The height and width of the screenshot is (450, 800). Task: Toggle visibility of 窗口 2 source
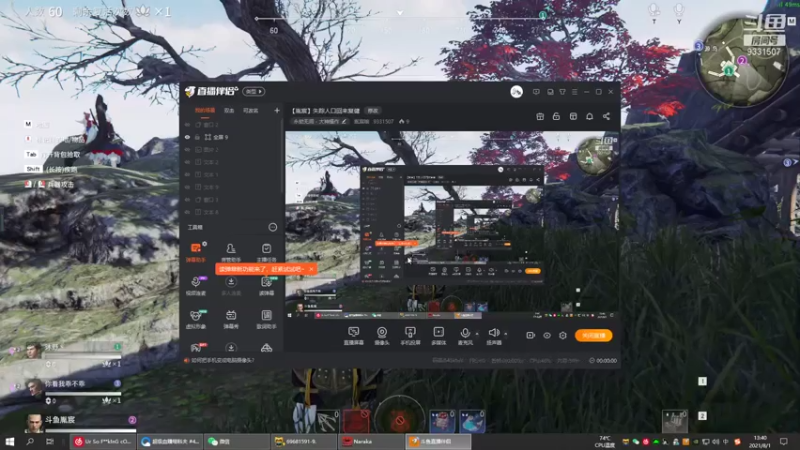[187, 124]
